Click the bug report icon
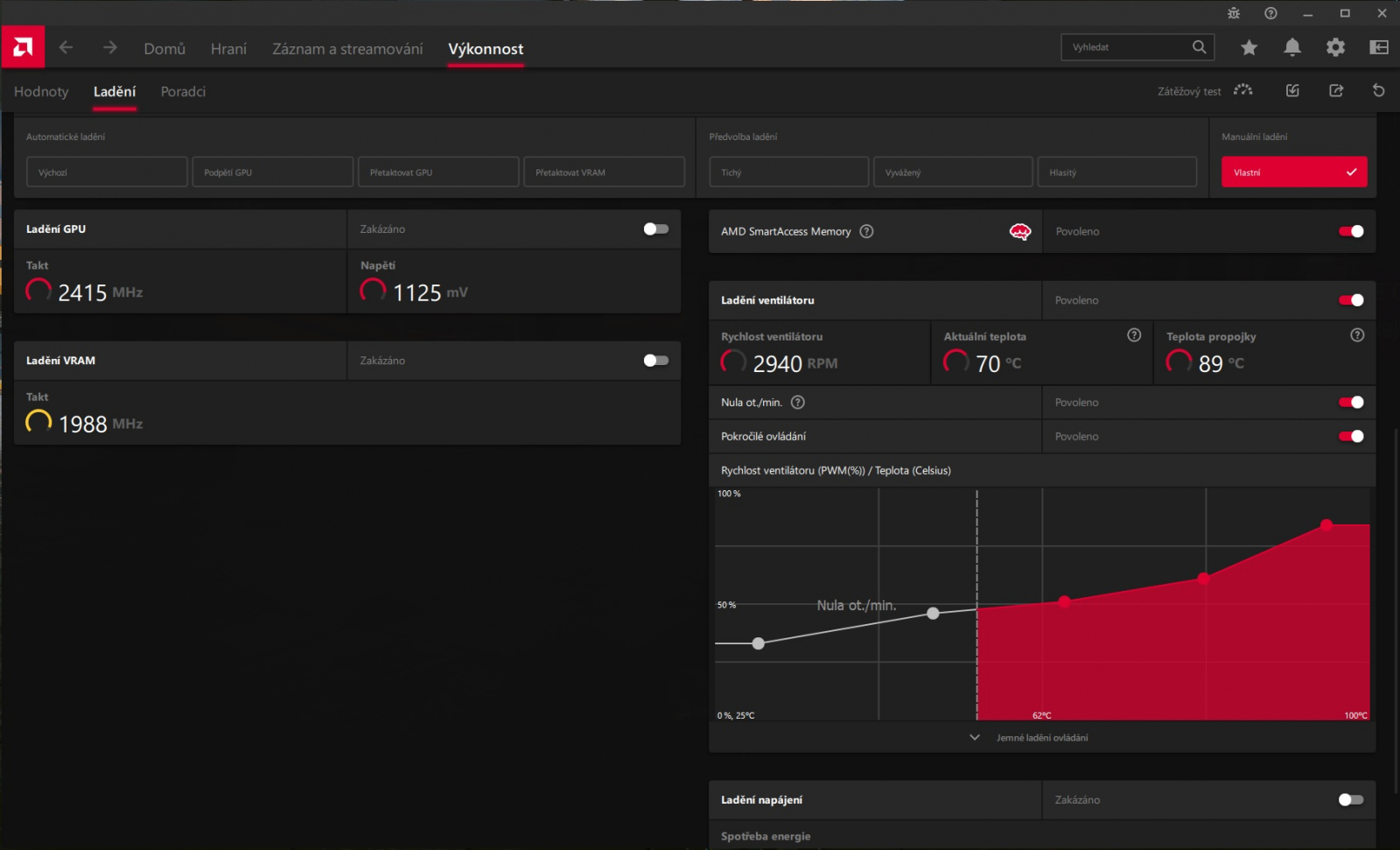Viewport: 1400px width, 850px height. pyautogui.click(x=1234, y=13)
